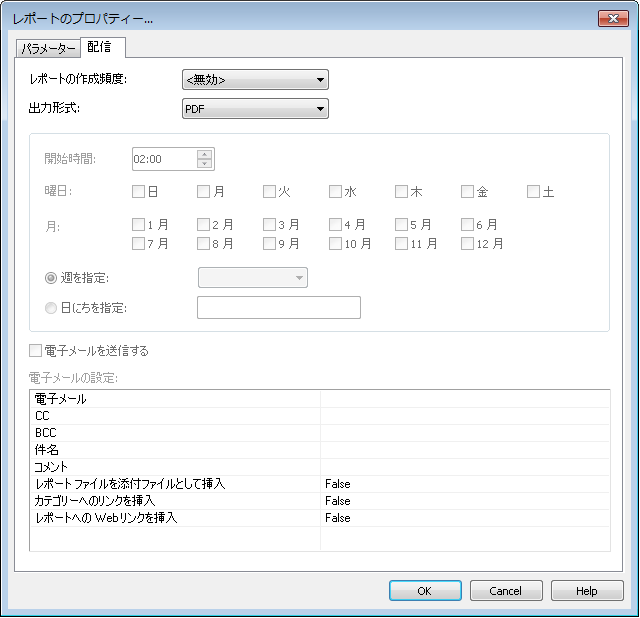The height and width of the screenshot is (618, 640).
Task: Check the 日 (Sunday) checkbox
Action: click(138, 191)
